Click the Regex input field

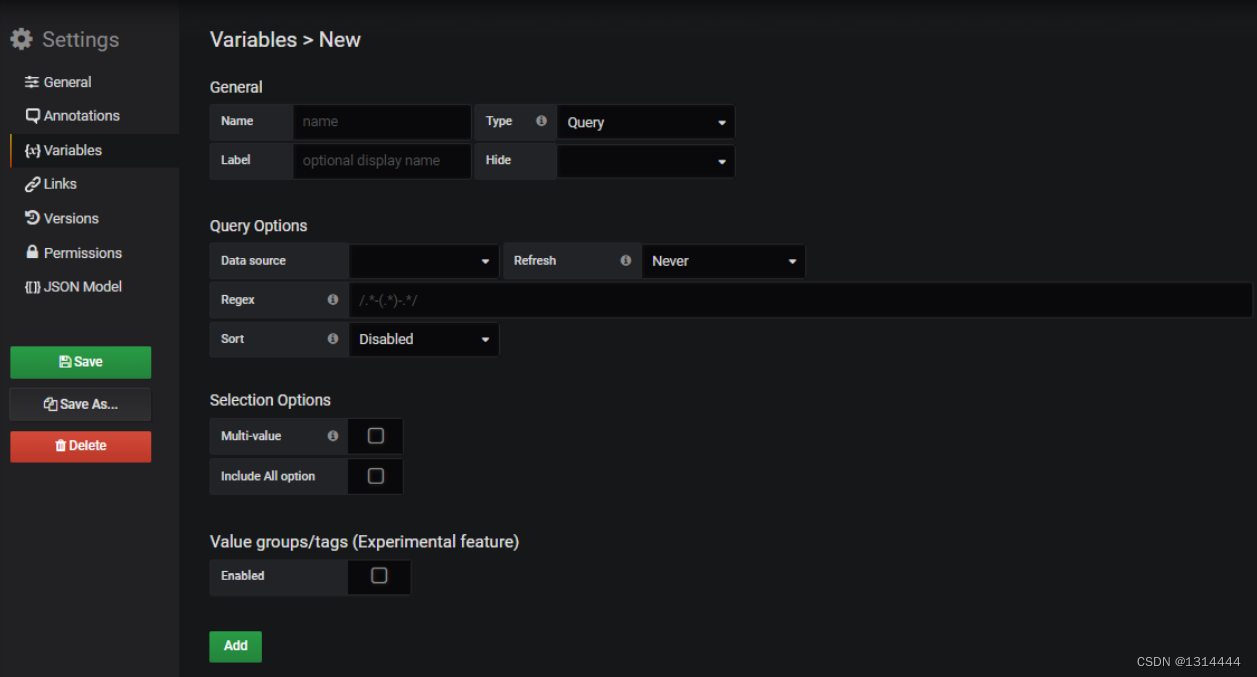800,300
